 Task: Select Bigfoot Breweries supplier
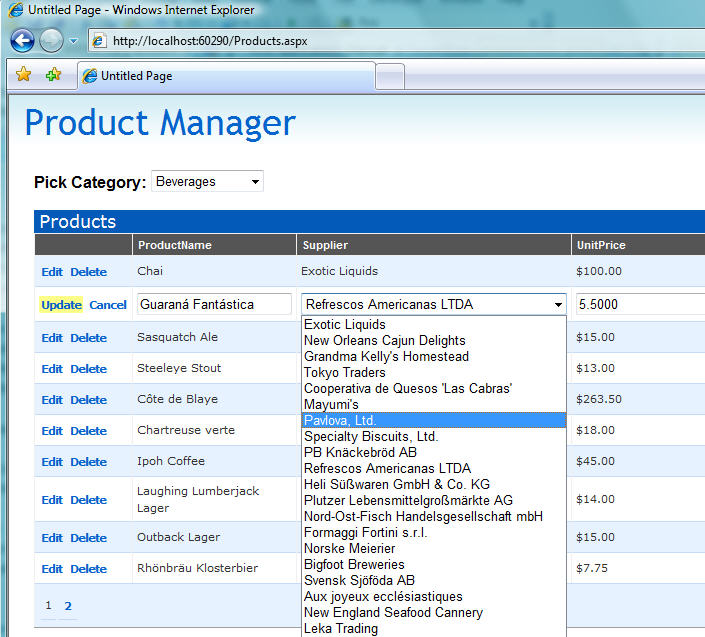[434, 565]
